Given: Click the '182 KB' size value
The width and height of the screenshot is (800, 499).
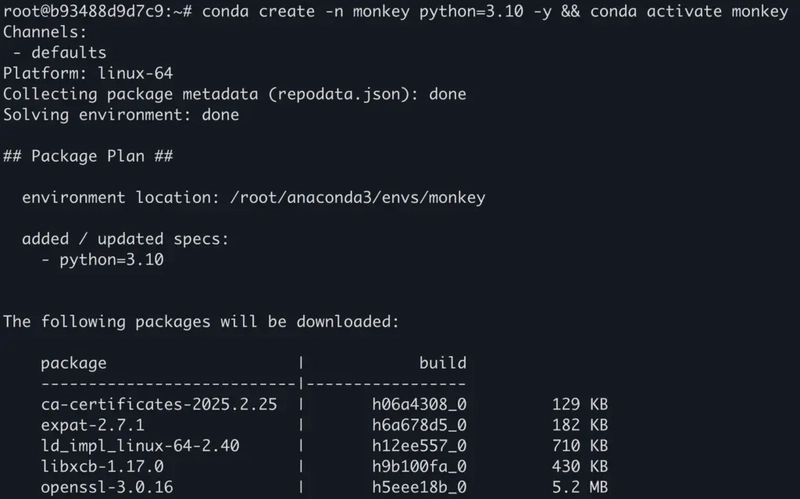Looking at the screenshot, I should click(580, 425).
